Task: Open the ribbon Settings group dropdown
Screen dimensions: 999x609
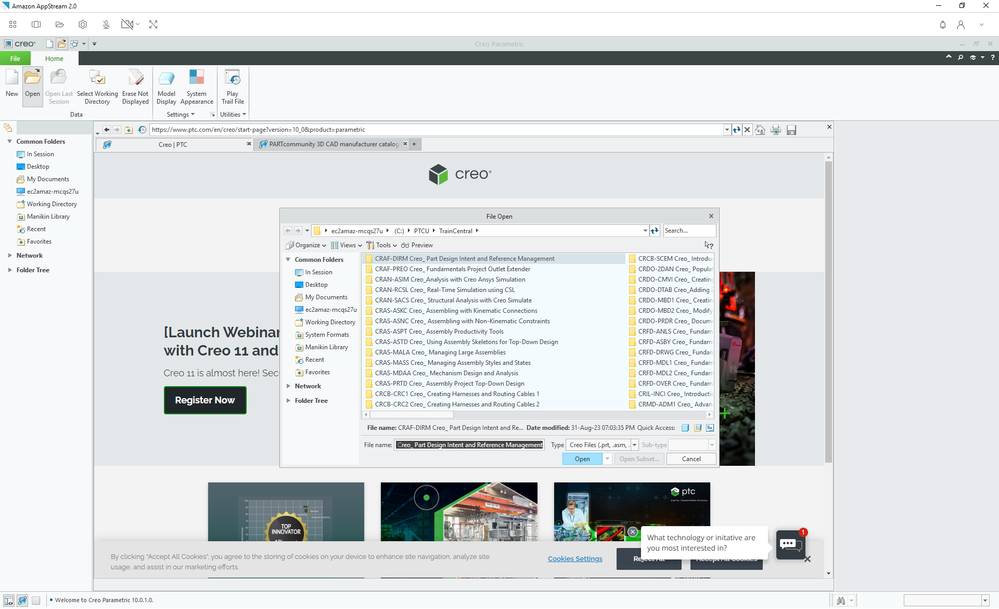Action: (181, 115)
